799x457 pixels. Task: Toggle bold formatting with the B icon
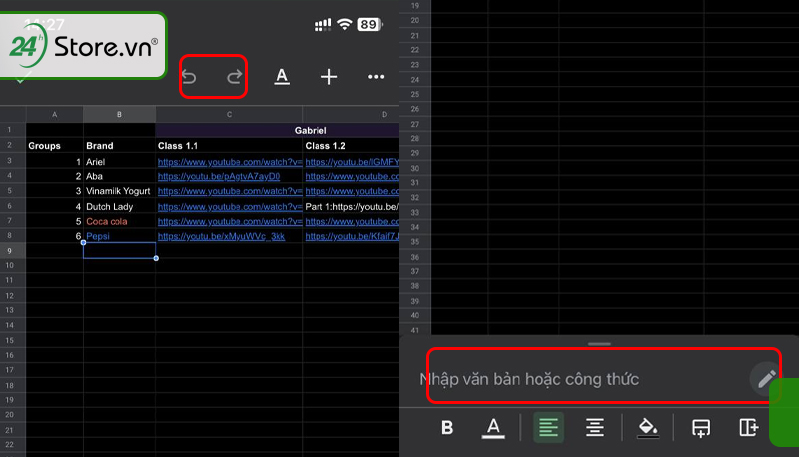447,427
